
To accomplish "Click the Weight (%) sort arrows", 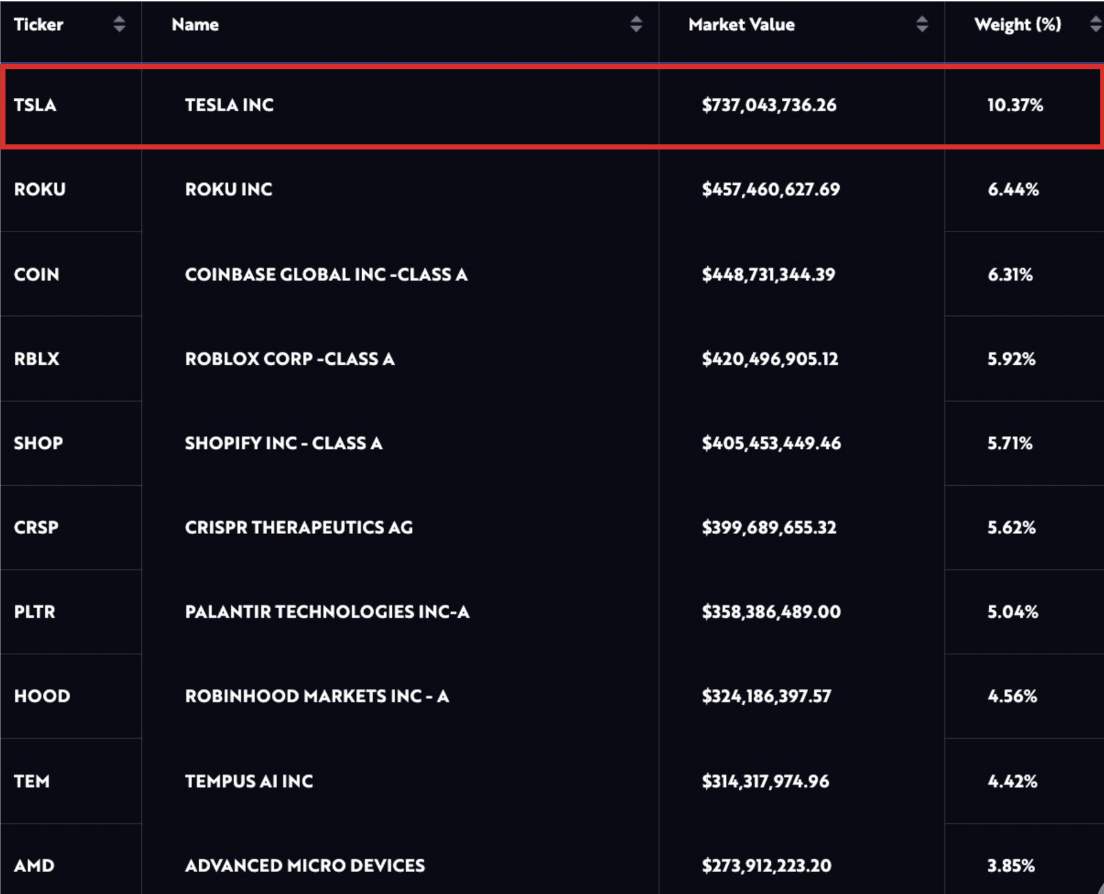I will (1096, 25).
